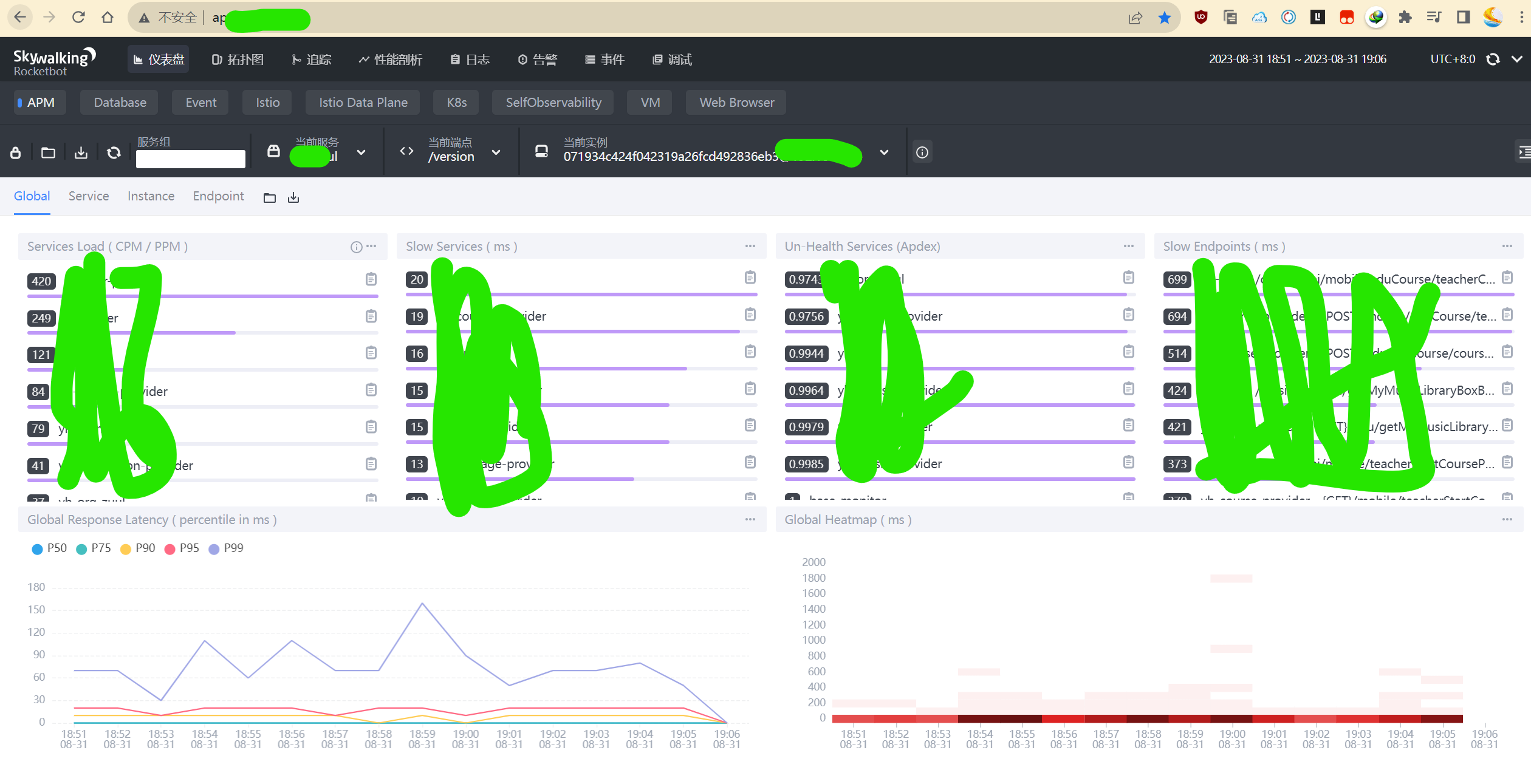Open the 性能剖析 profiling page
Image resolution: width=1531 pixels, height=784 pixels.
pos(390,60)
